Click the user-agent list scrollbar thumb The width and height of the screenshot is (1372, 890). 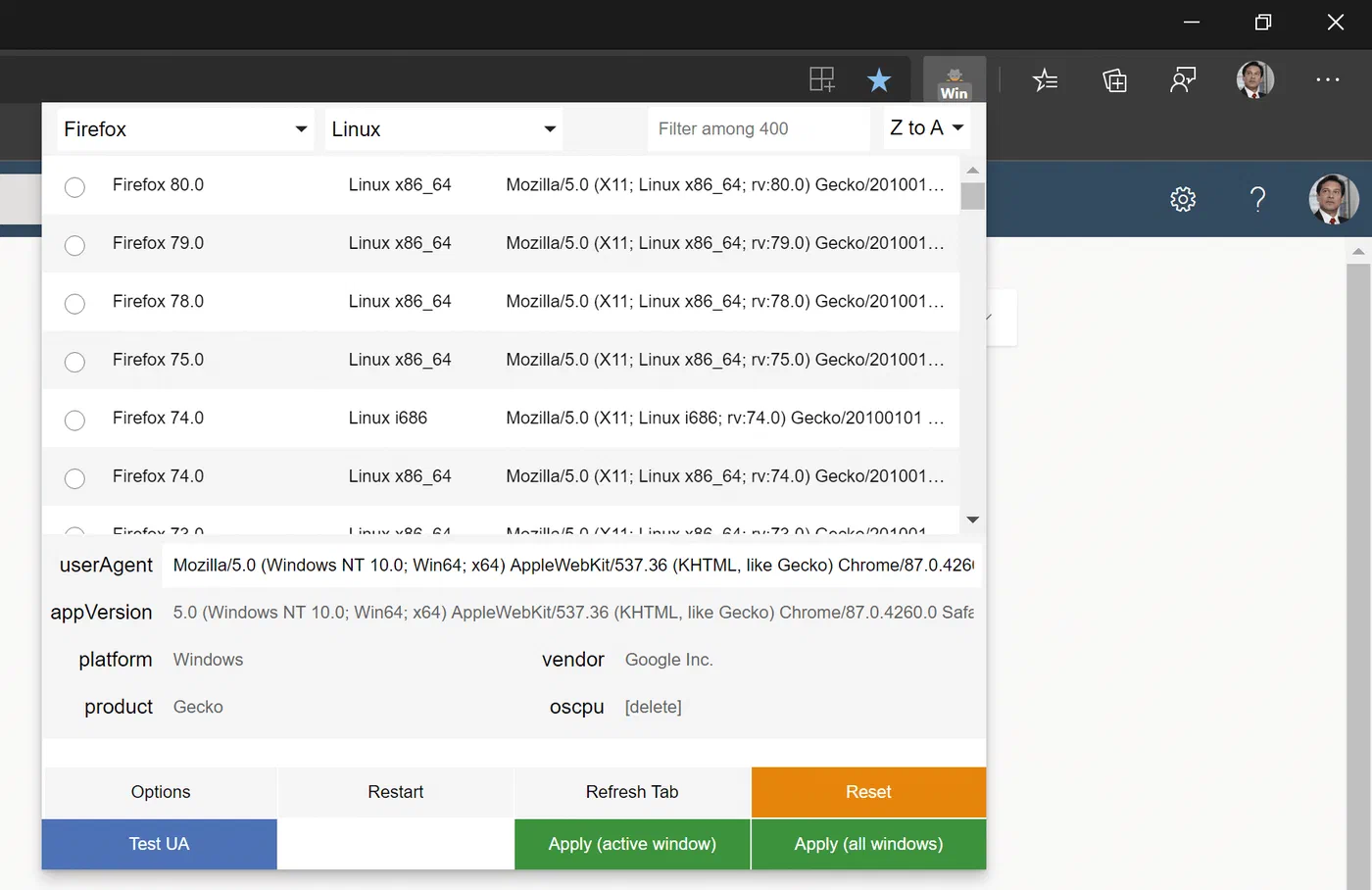coord(972,195)
